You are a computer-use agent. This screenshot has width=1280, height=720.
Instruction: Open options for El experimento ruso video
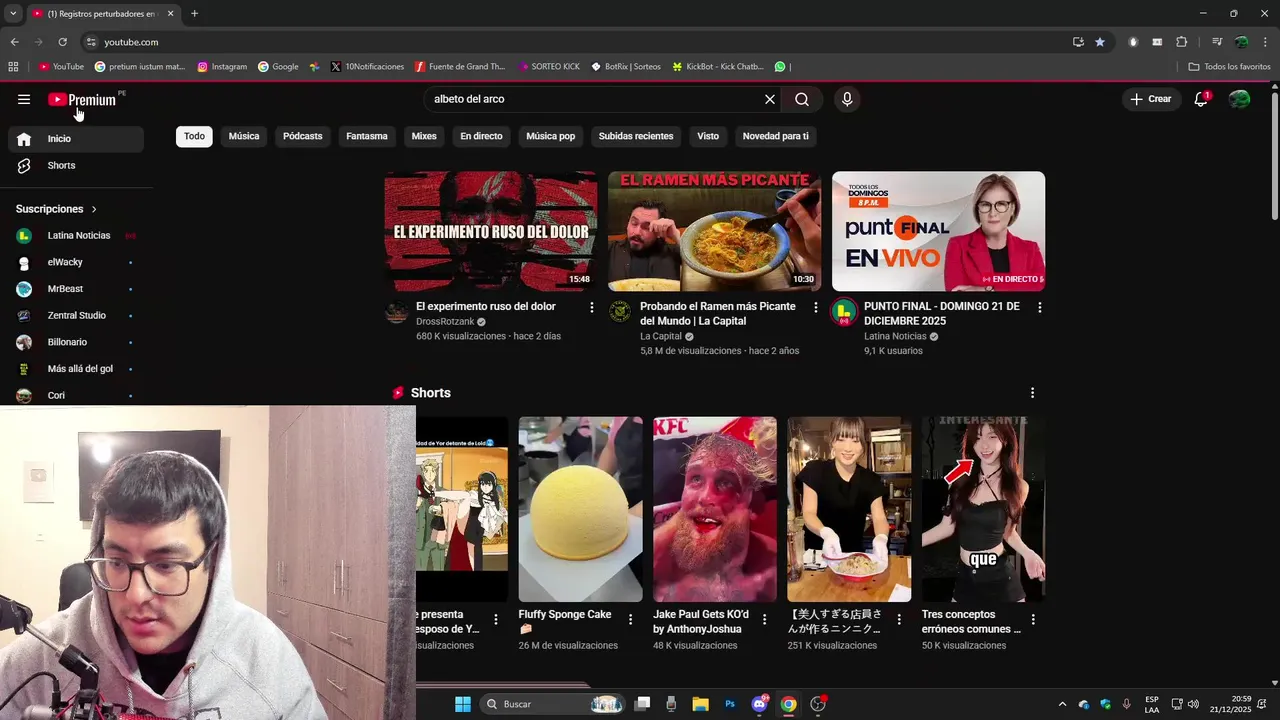592,308
